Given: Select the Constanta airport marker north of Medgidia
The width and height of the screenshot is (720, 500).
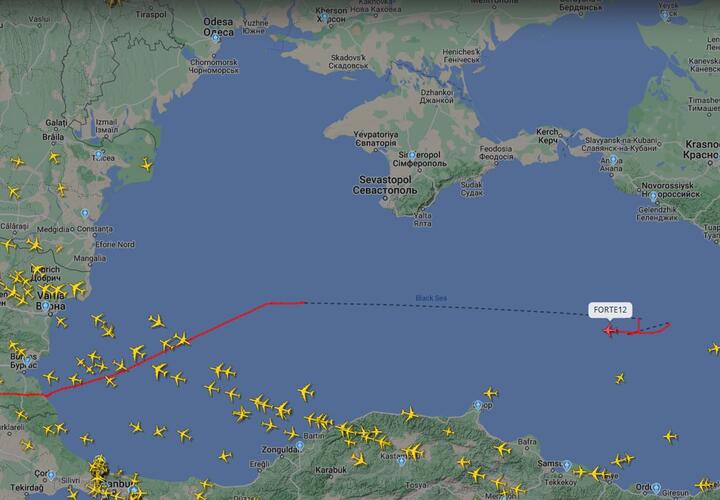Looking at the screenshot, I should (x=84, y=213).
